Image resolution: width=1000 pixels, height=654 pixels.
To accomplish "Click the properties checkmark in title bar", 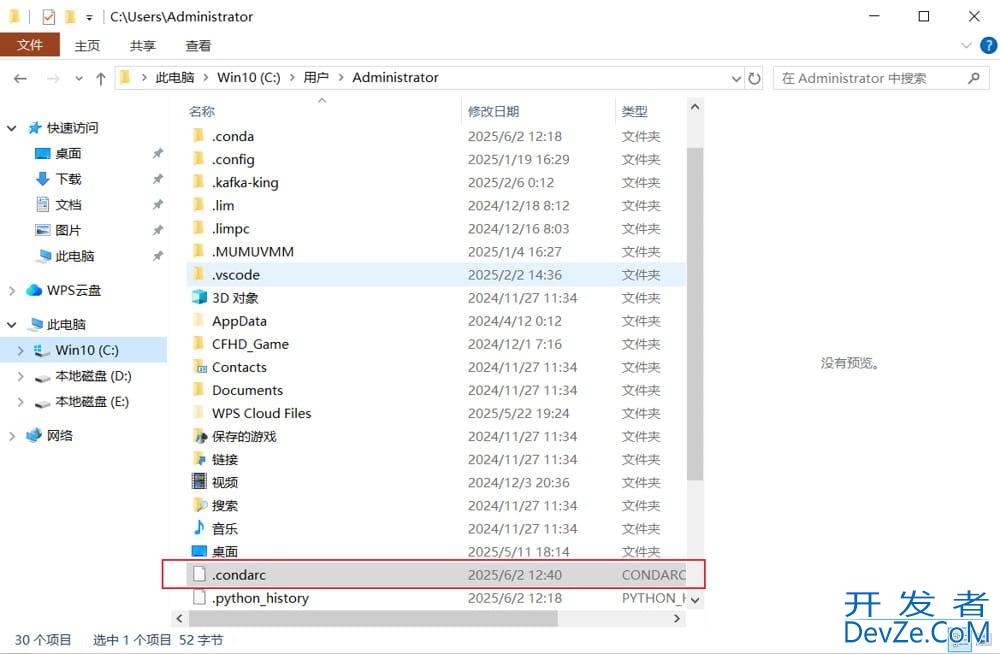I will (48, 17).
